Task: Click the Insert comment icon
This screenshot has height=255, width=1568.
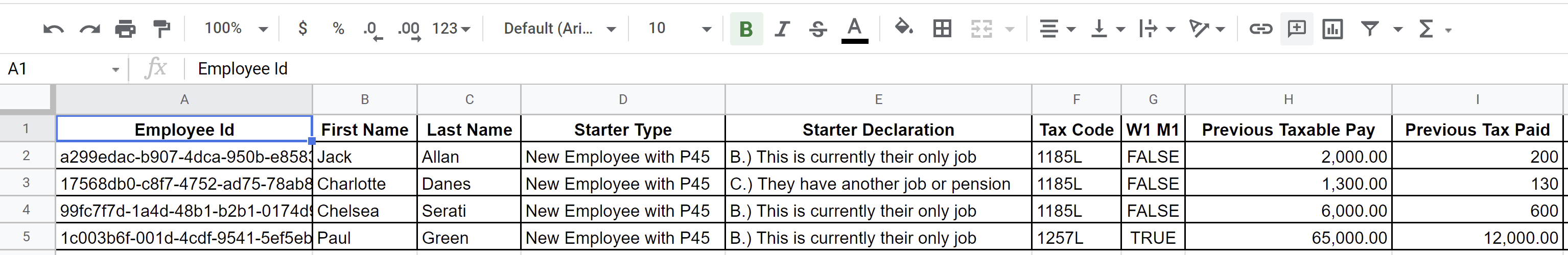Action: pyautogui.click(x=1297, y=29)
